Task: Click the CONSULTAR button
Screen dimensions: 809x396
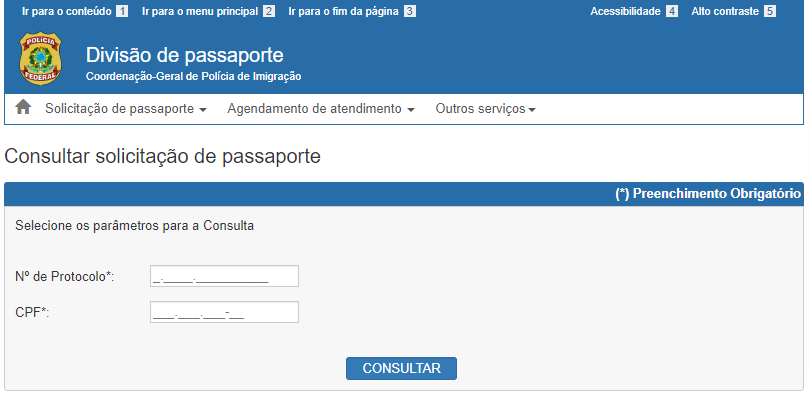Action: [401, 368]
